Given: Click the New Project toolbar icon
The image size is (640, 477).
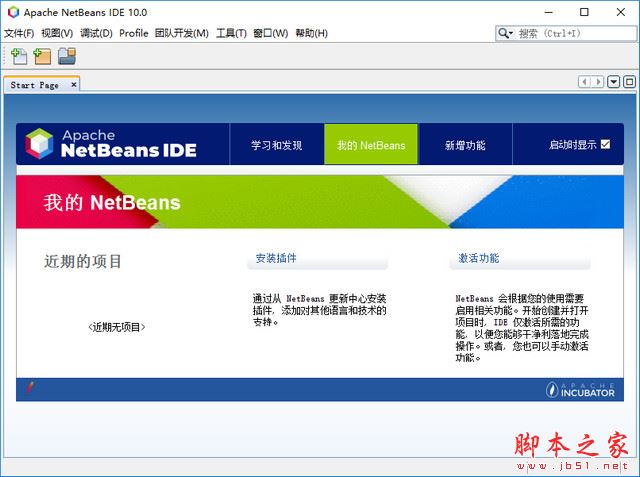Looking at the screenshot, I should (x=42, y=56).
